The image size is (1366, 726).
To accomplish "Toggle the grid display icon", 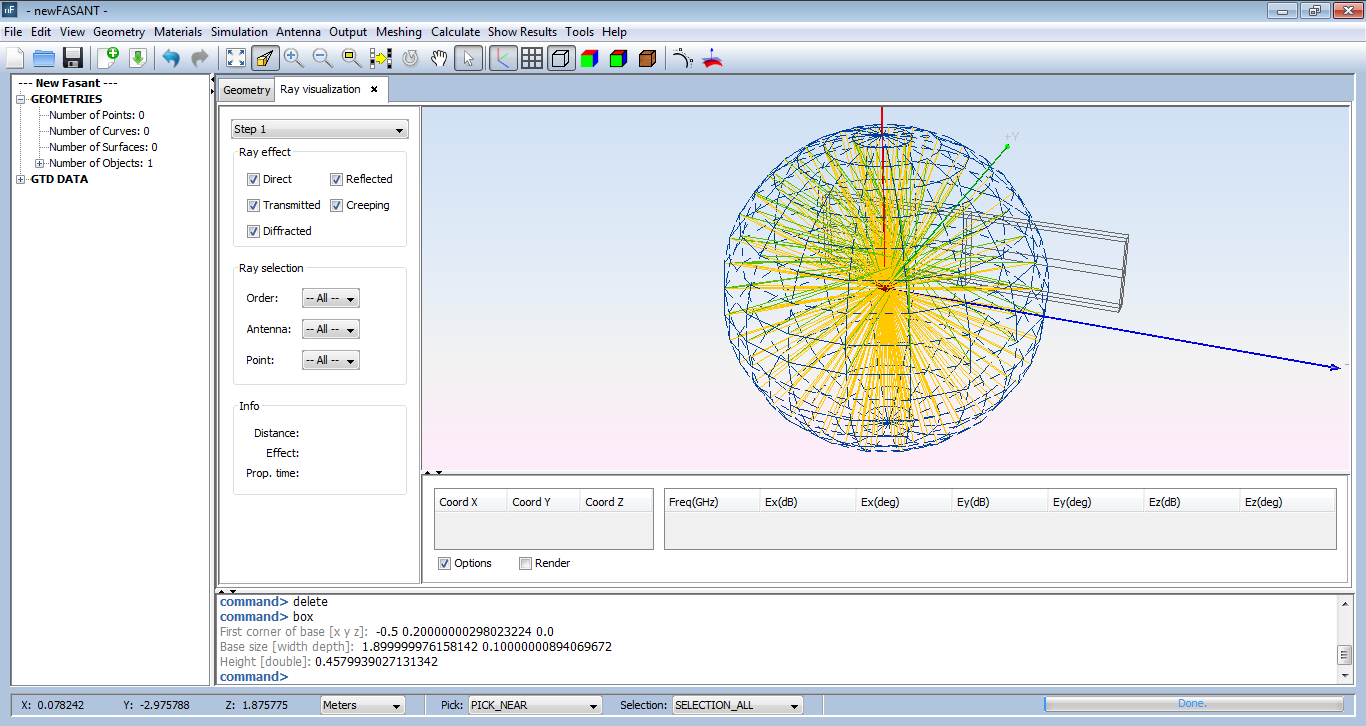I will [532, 58].
